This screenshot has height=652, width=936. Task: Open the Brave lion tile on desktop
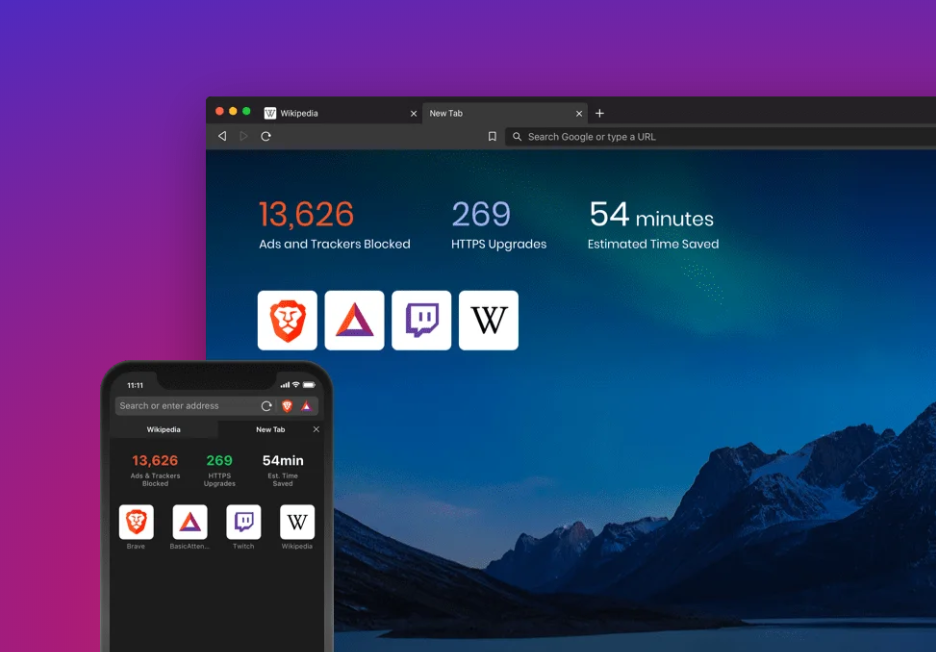287,320
